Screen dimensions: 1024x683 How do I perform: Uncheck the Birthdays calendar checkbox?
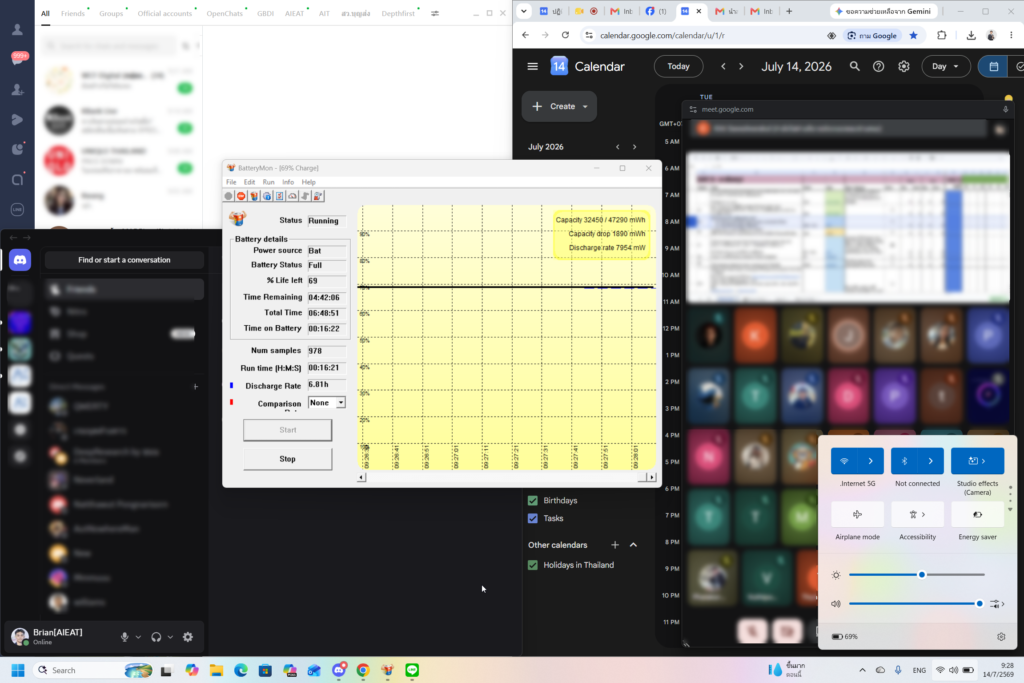[533, 500]
